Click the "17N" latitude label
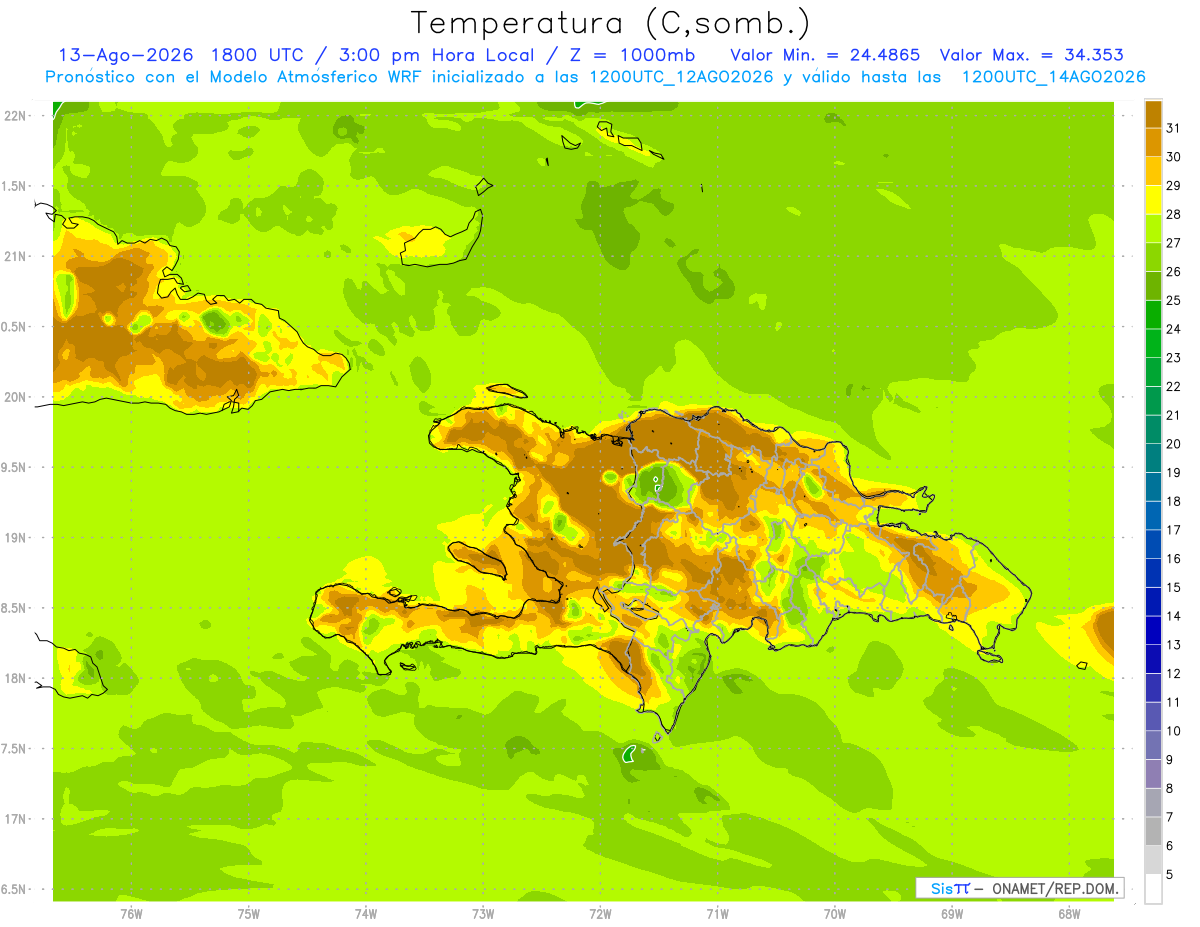The image size is (1200, 927). (x=15, y=819)
